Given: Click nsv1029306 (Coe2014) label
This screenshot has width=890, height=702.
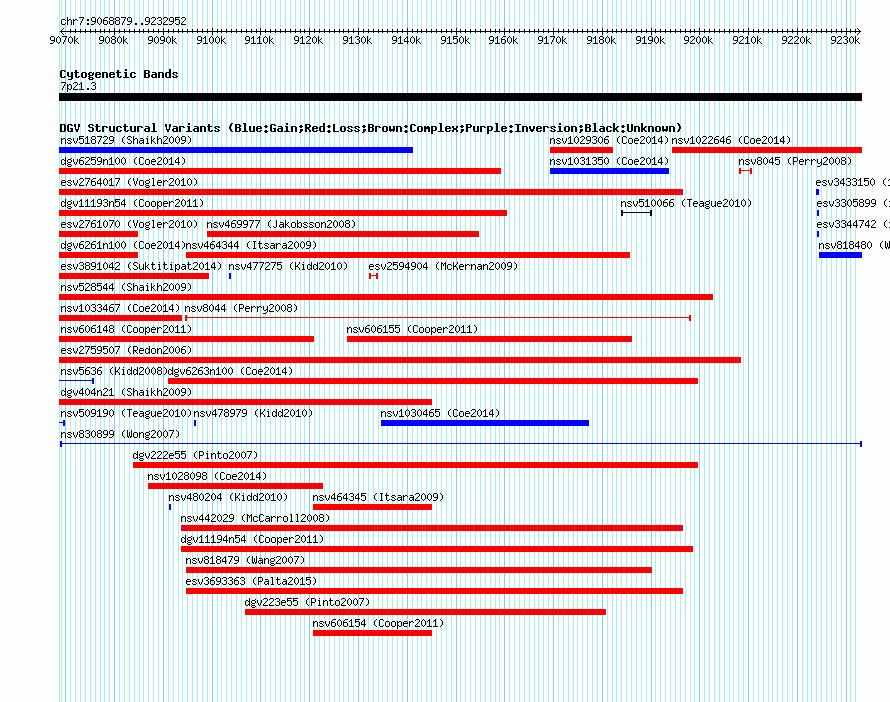Looking at the screenshot, I should point(609,140).
